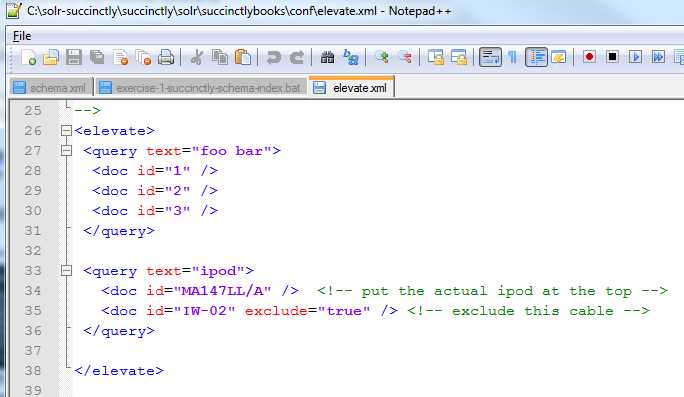The image size is (684, 397).
Task: Collapse the ipod query fold
Action: (x=66, y=270)
